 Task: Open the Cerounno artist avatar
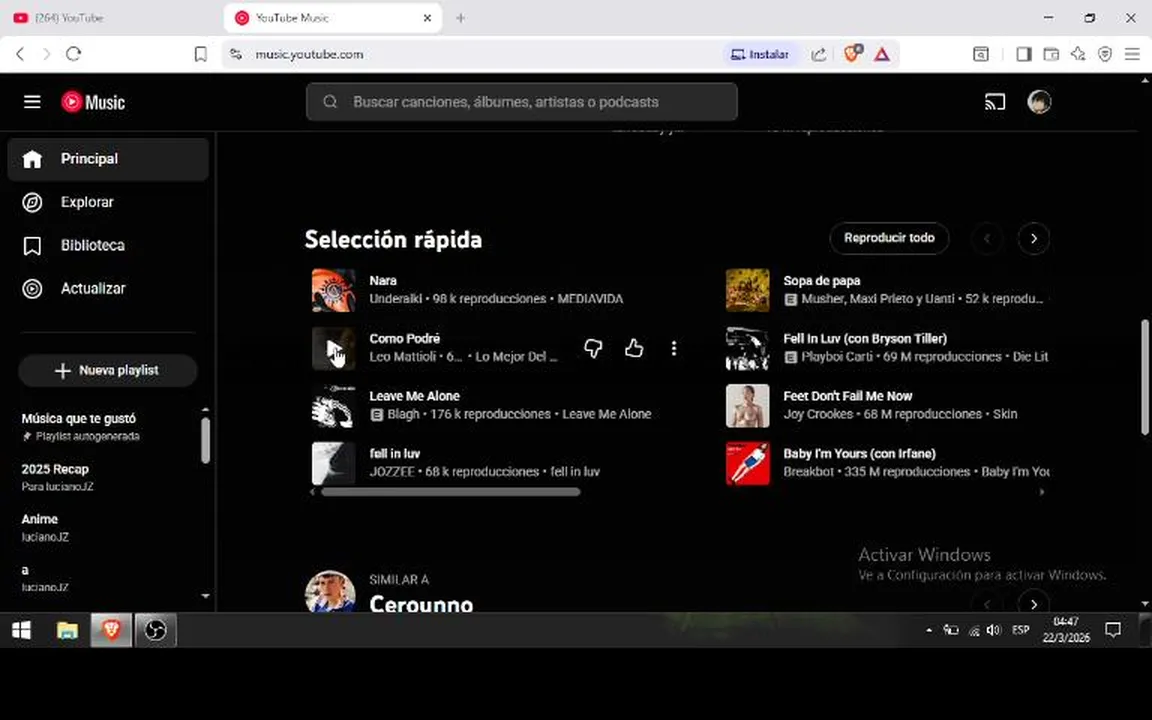tap(330, 591)
